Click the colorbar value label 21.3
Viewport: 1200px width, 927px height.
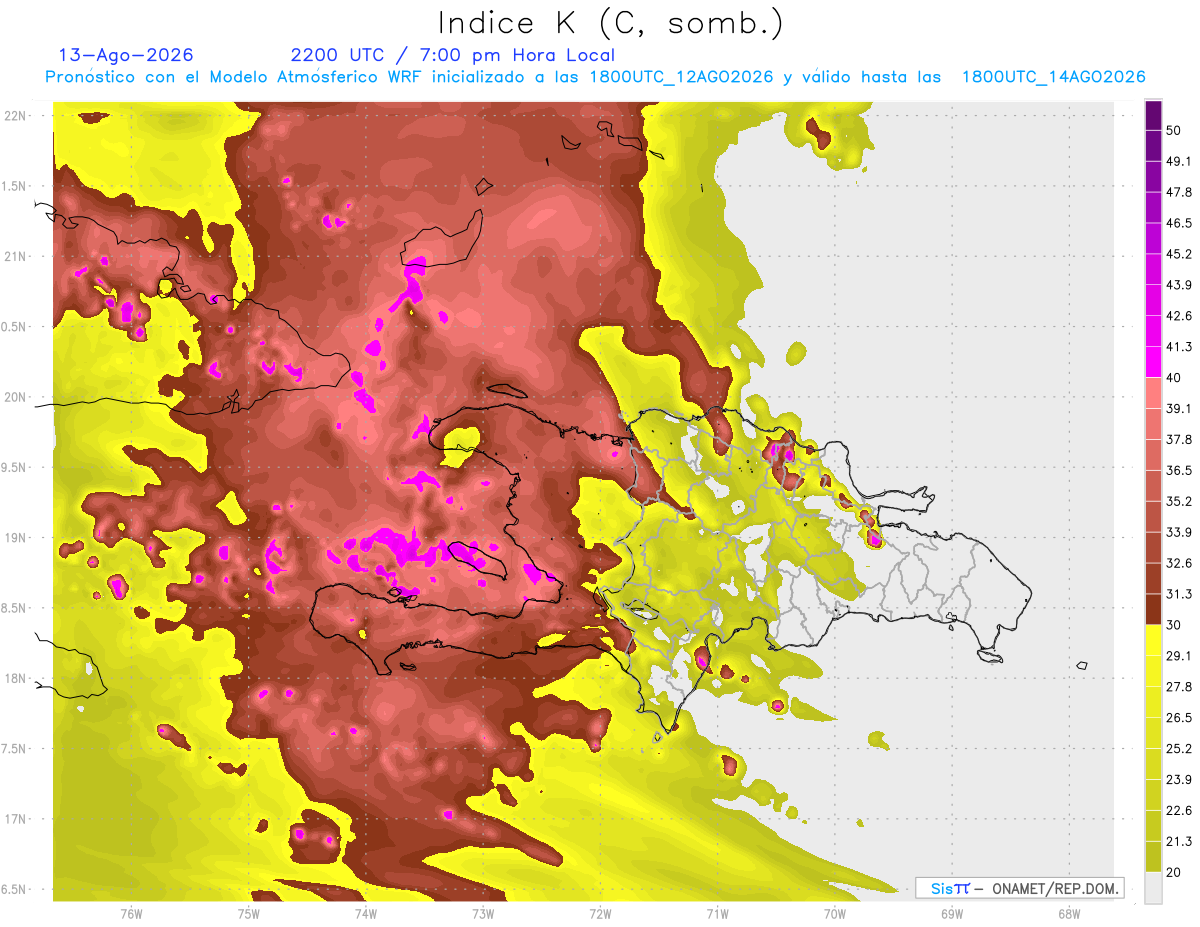tap(1179, 842)
